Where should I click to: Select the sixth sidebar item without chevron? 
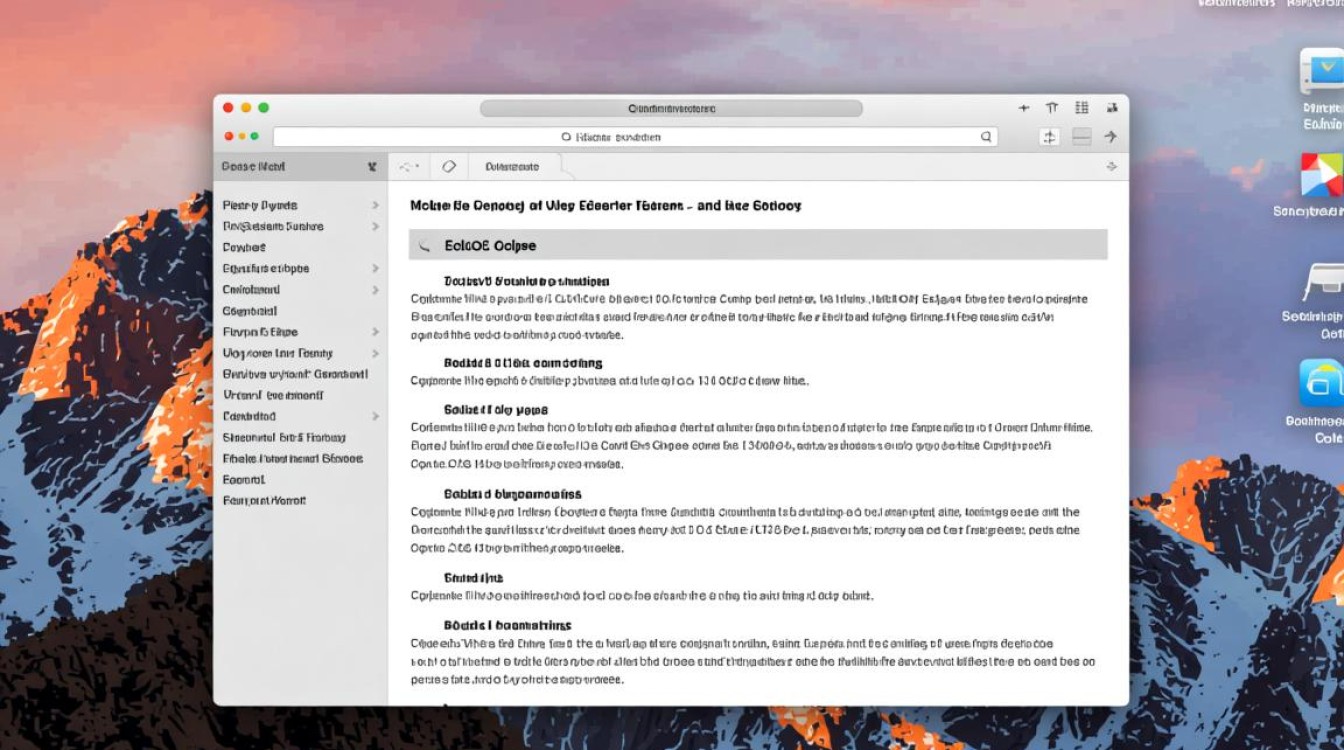coord(250,311)
